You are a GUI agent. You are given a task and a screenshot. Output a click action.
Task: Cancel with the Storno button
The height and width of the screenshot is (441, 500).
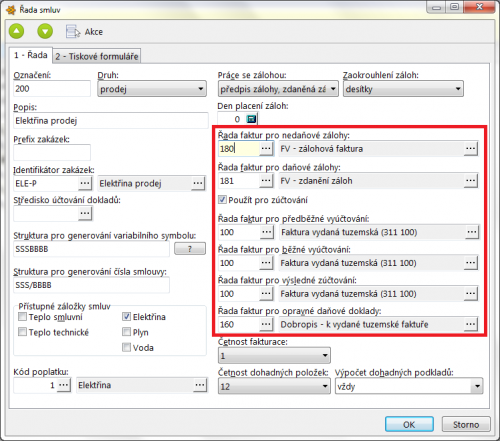tap(466, 424)
